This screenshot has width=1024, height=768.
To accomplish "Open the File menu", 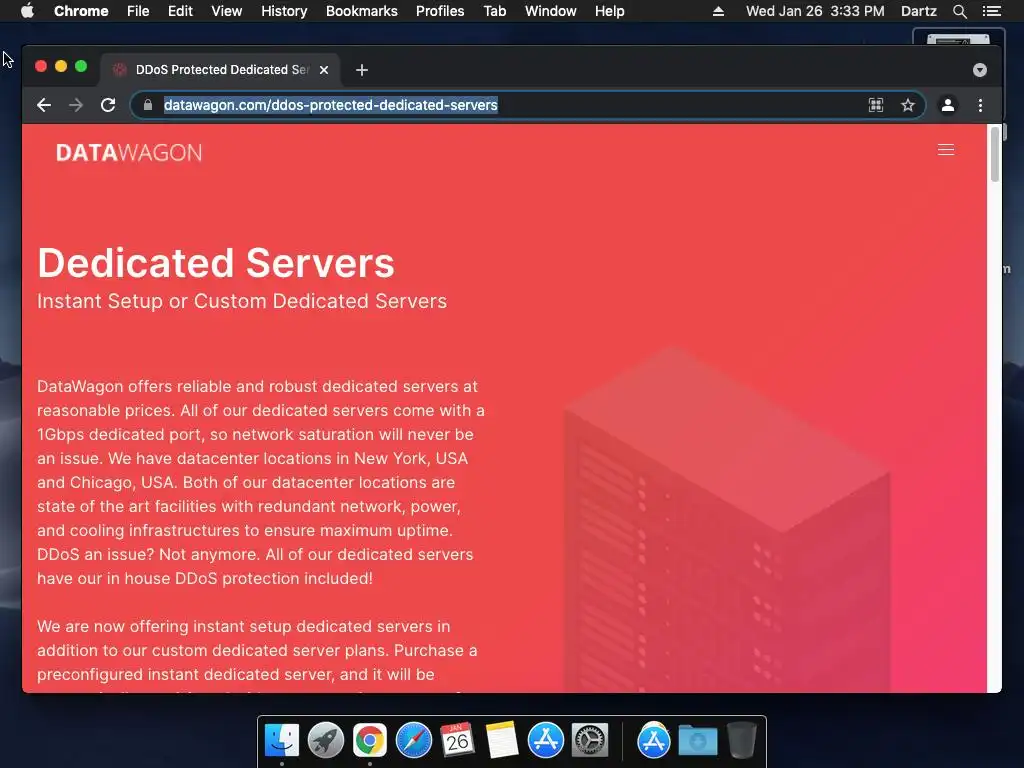I will (138, 11).
